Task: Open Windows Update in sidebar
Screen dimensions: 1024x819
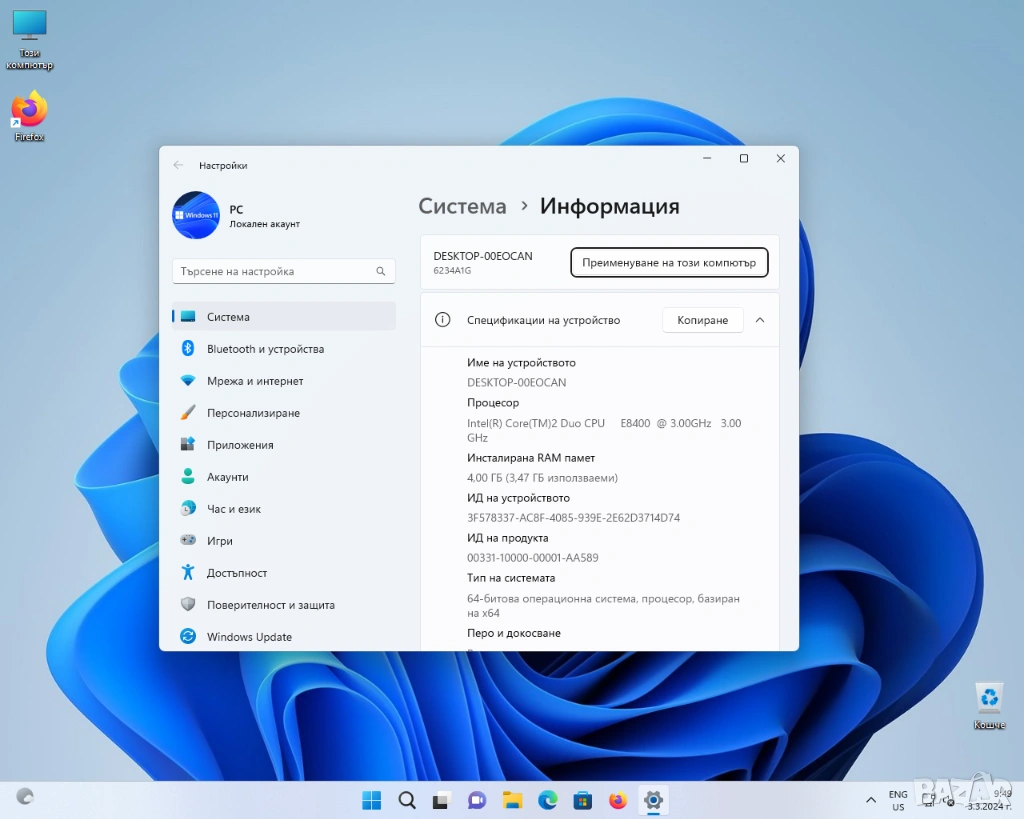Action: pos(249,637)
